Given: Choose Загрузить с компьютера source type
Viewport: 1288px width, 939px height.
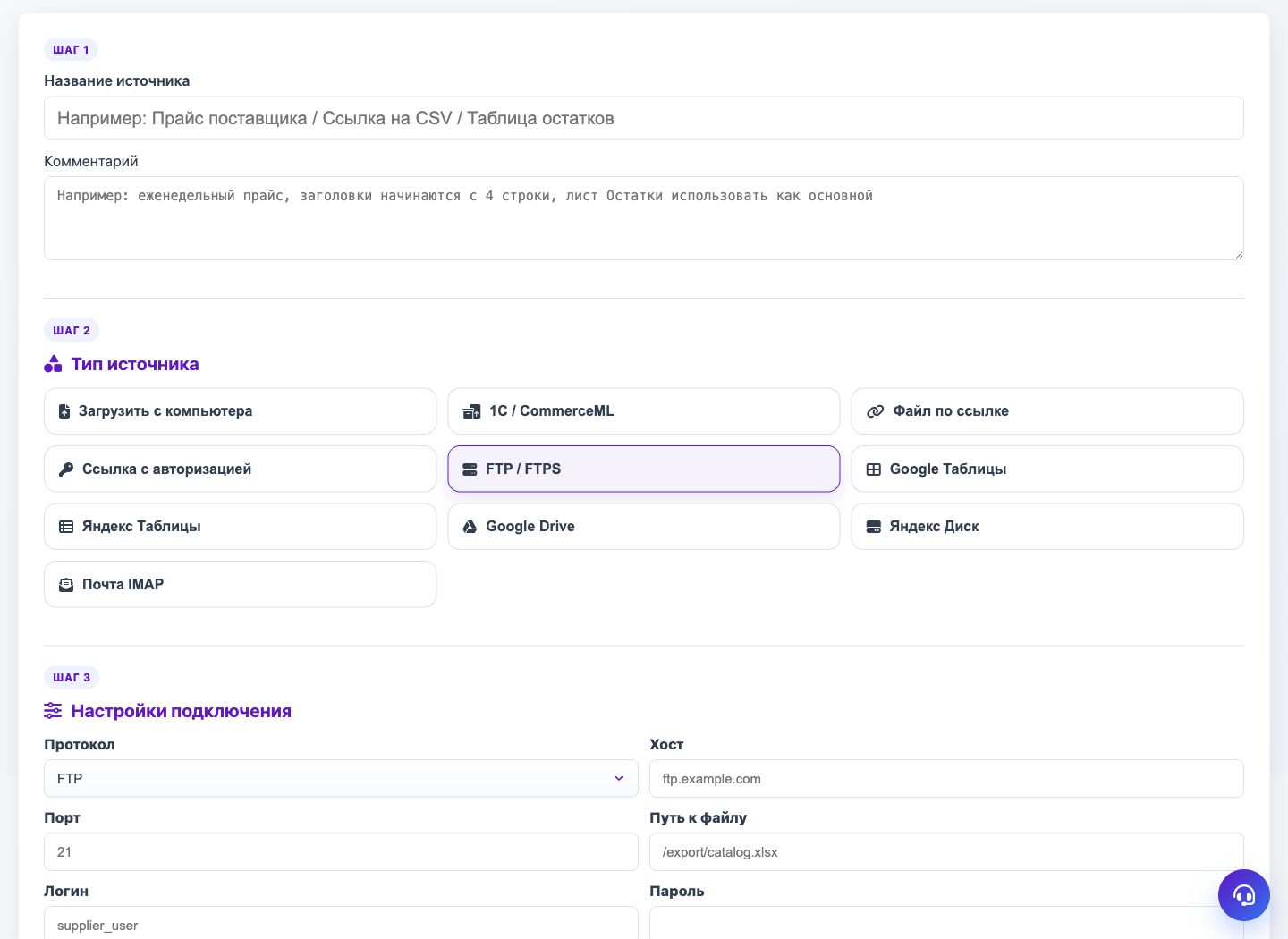Looking at the screenshot, I should [x=240, y=411].
